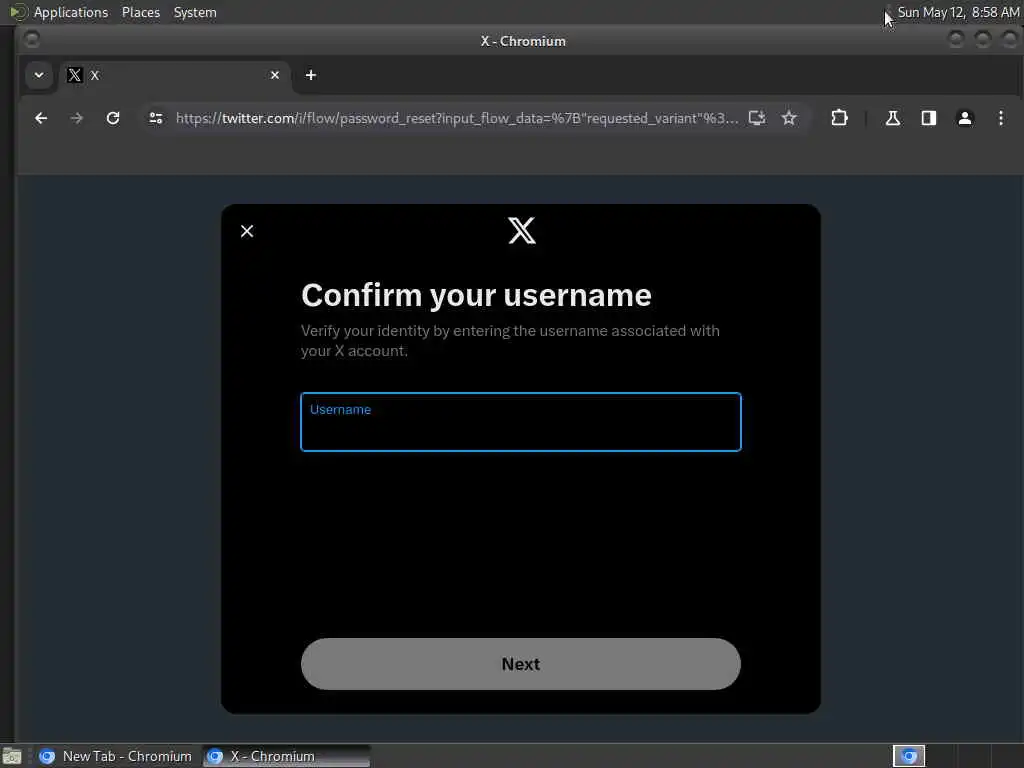Open the Chromium three-dot menu

pyautogui.click(x=1000, y=118)
